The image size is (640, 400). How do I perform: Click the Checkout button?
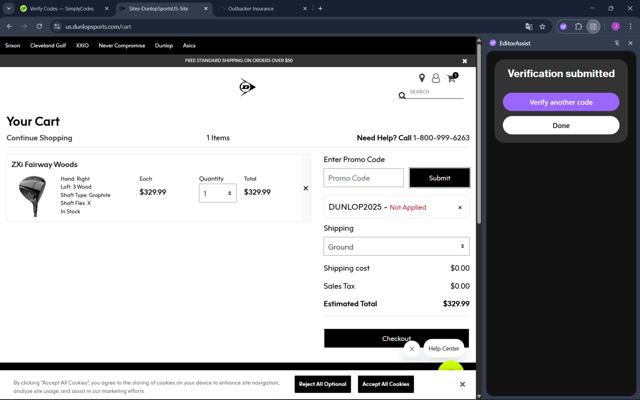396,338
